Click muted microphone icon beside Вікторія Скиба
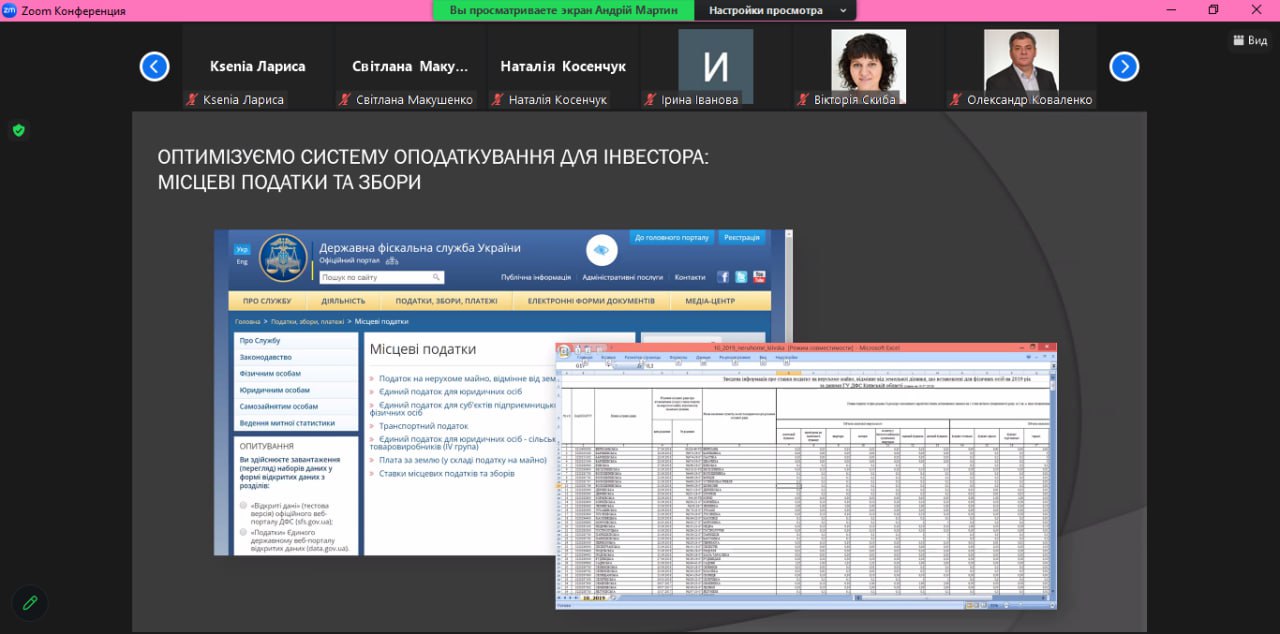 click(x=803, y=100)
